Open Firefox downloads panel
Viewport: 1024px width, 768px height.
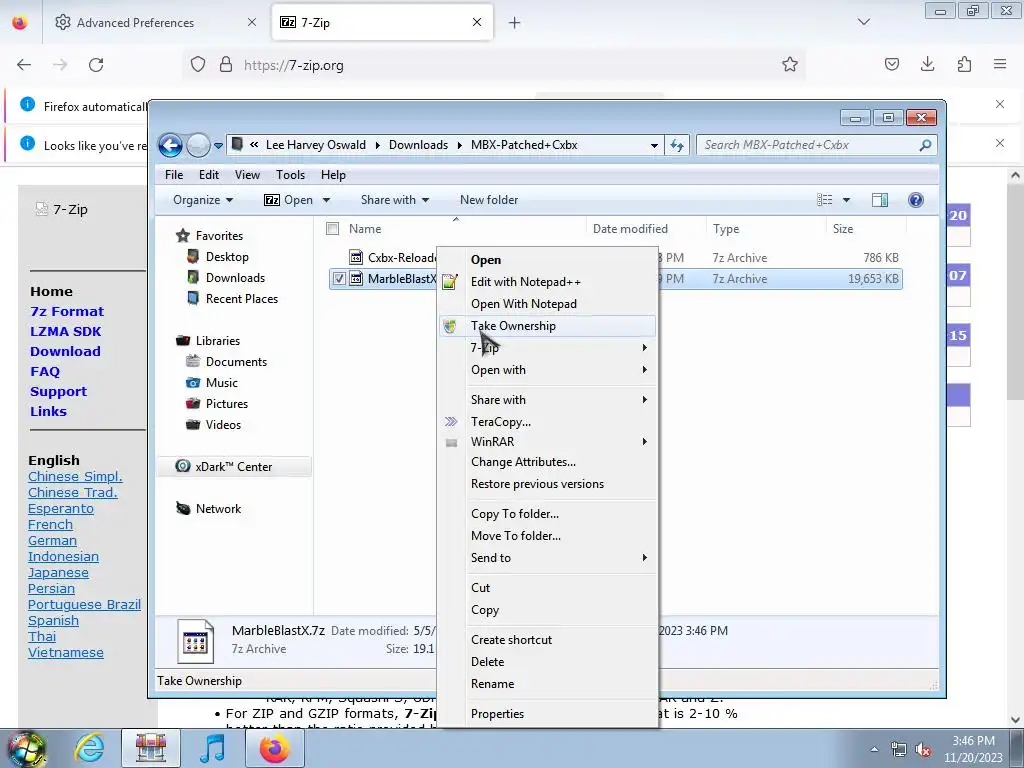927,64
